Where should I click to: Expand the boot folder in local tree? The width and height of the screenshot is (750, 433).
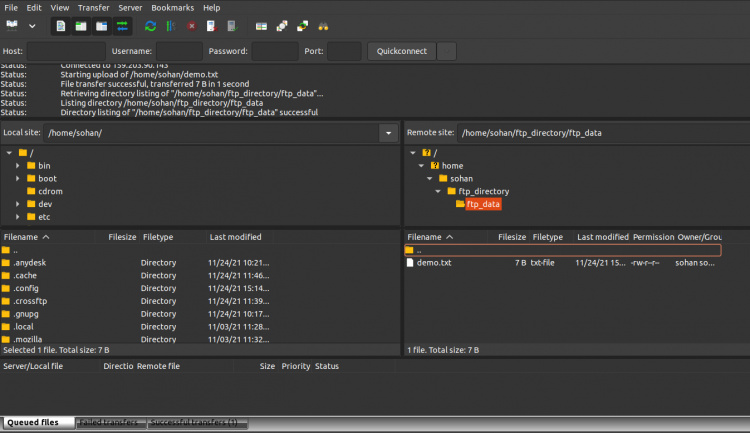tap(18, 178)
